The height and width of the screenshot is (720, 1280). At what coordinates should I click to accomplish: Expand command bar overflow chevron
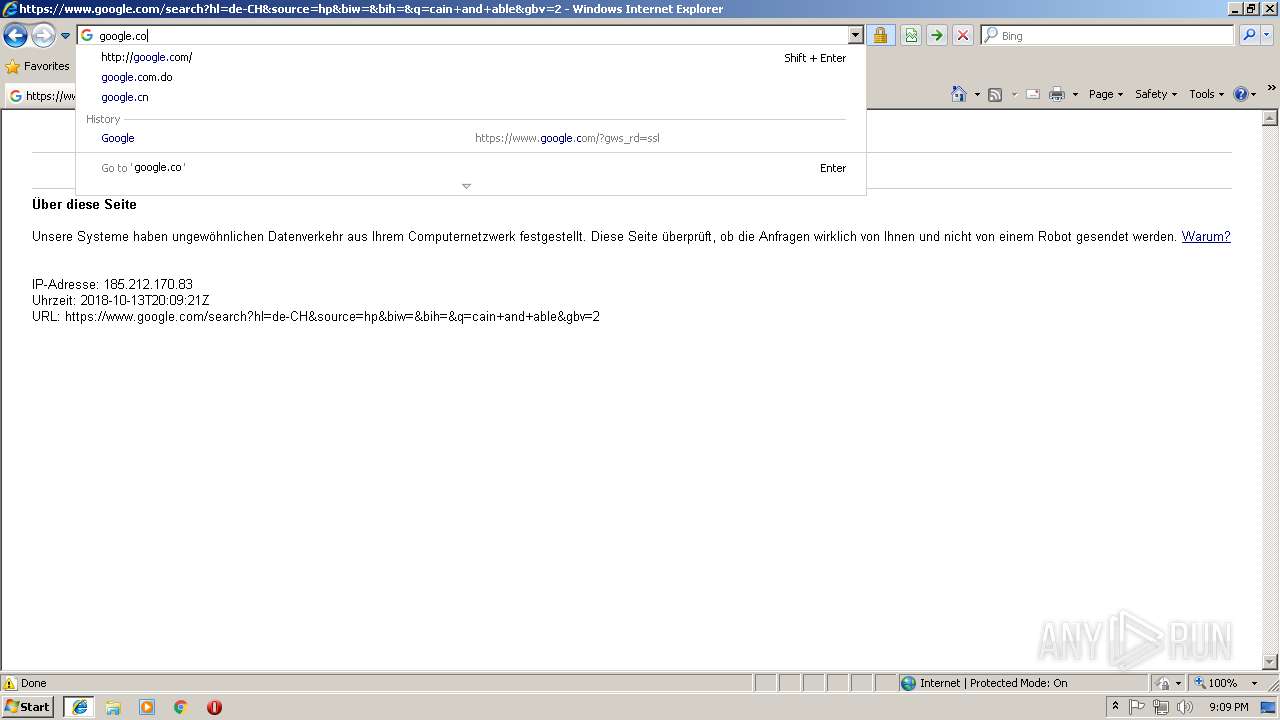(1272, 88)
